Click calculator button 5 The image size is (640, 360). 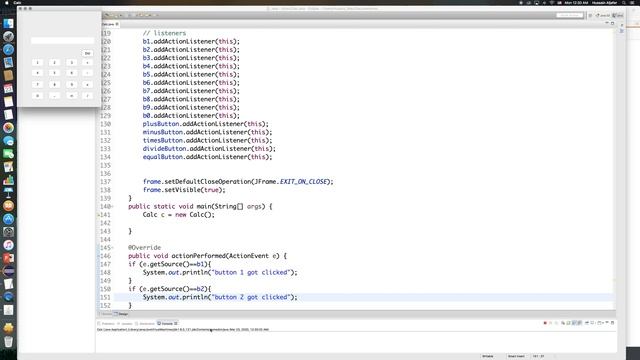click(x=54, y=73)
